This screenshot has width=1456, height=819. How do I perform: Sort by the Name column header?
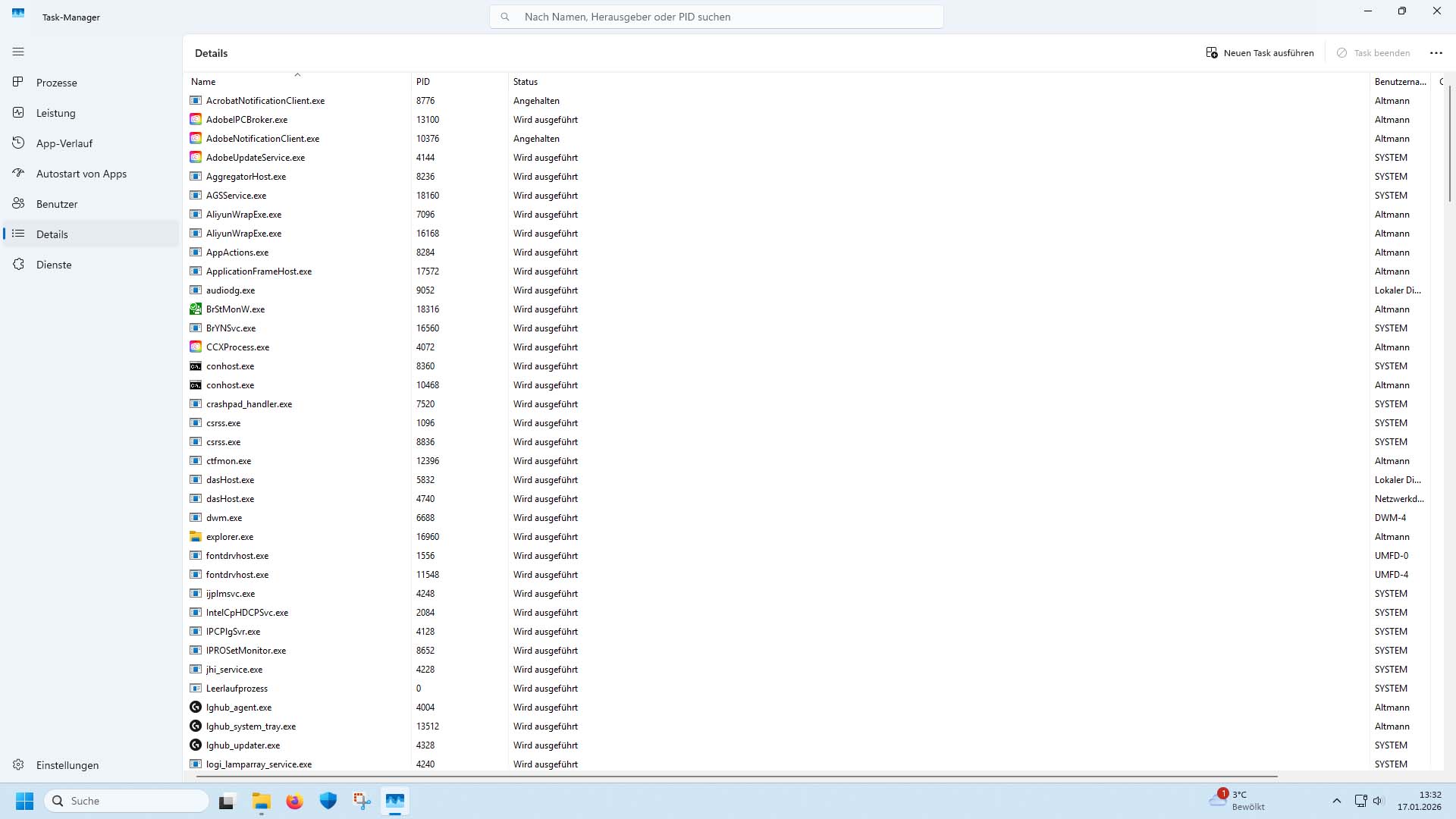coord(203,82)
